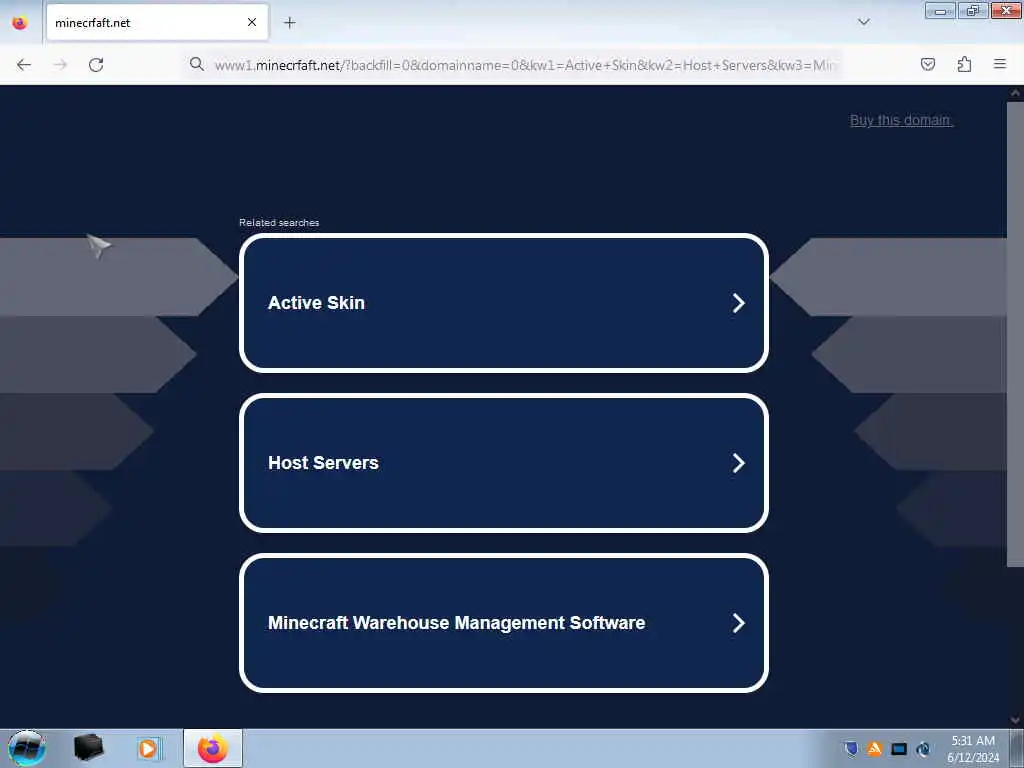Image resolution: width=1024 pixels, height=768 pixels.
Task: Click the monitor display tray icon
Action: (x=899, y=748)
